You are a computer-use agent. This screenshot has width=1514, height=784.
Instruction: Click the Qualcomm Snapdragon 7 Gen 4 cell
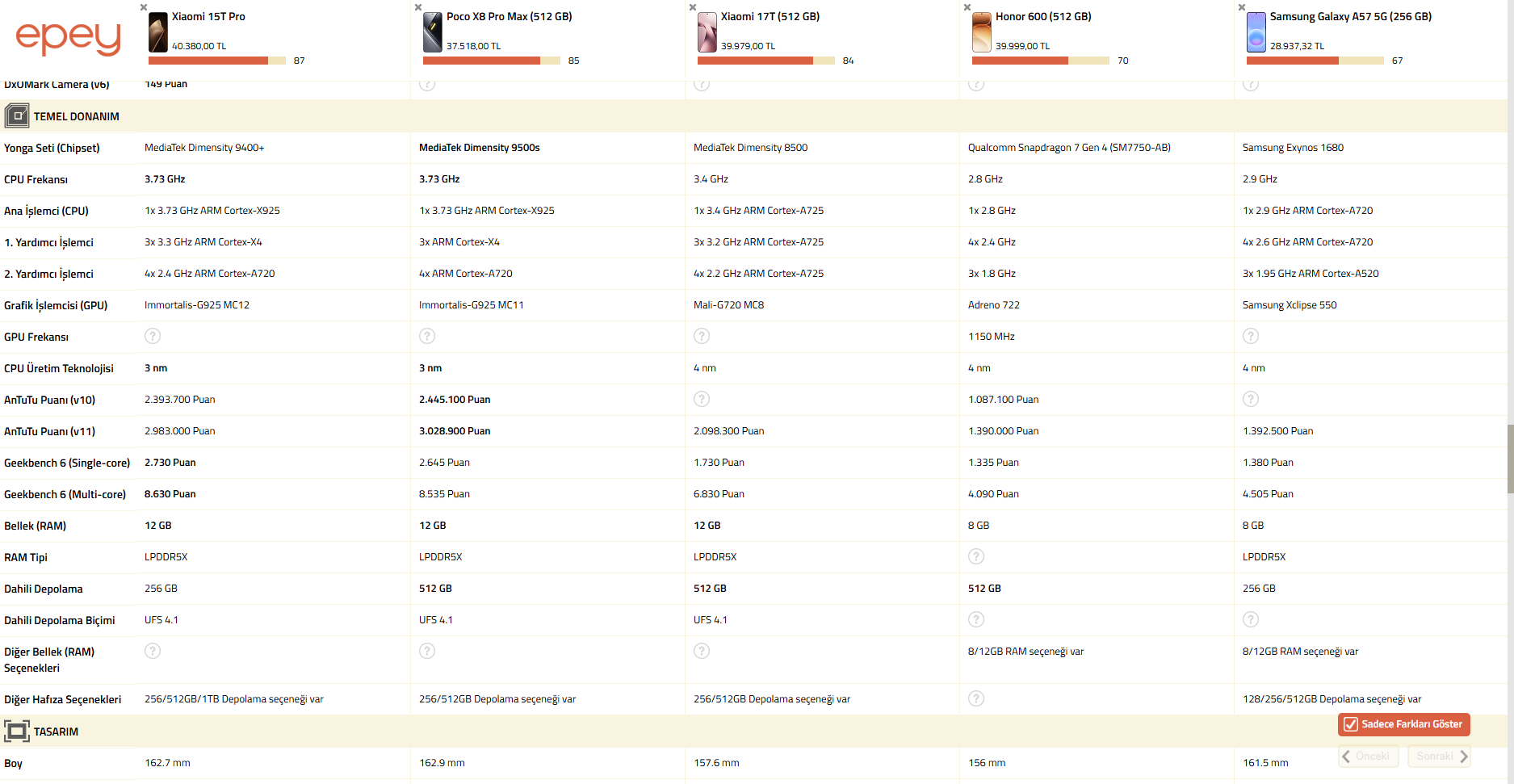tap(1069, 147)
